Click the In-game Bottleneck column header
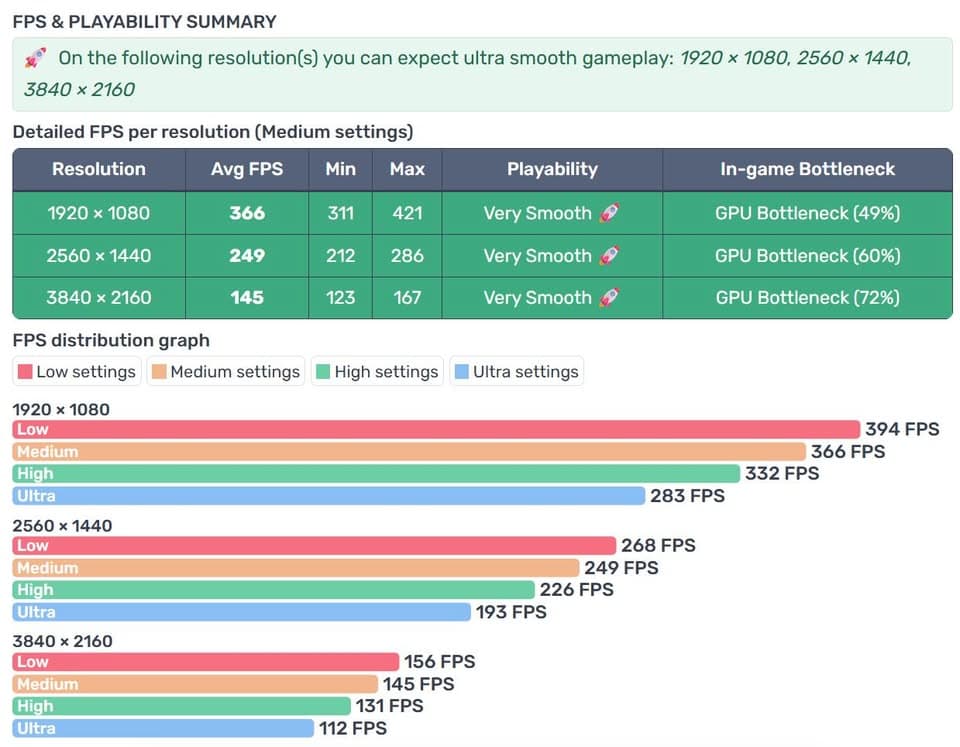The image size is (960, 747). pos(808,170)
